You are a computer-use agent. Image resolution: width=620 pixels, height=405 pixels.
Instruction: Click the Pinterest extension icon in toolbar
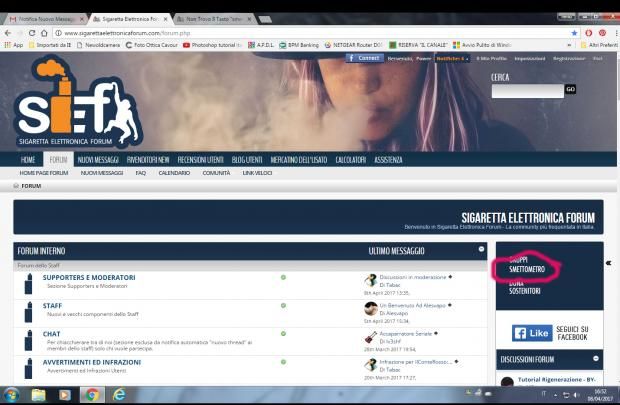tap(602, 33)
